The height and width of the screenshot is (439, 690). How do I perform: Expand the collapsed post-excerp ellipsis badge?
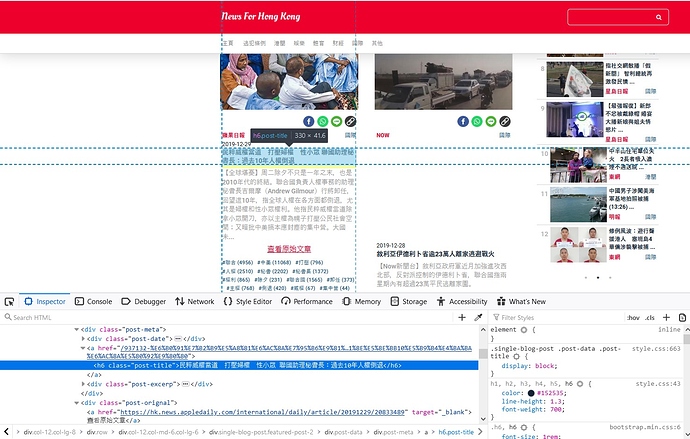186,384
